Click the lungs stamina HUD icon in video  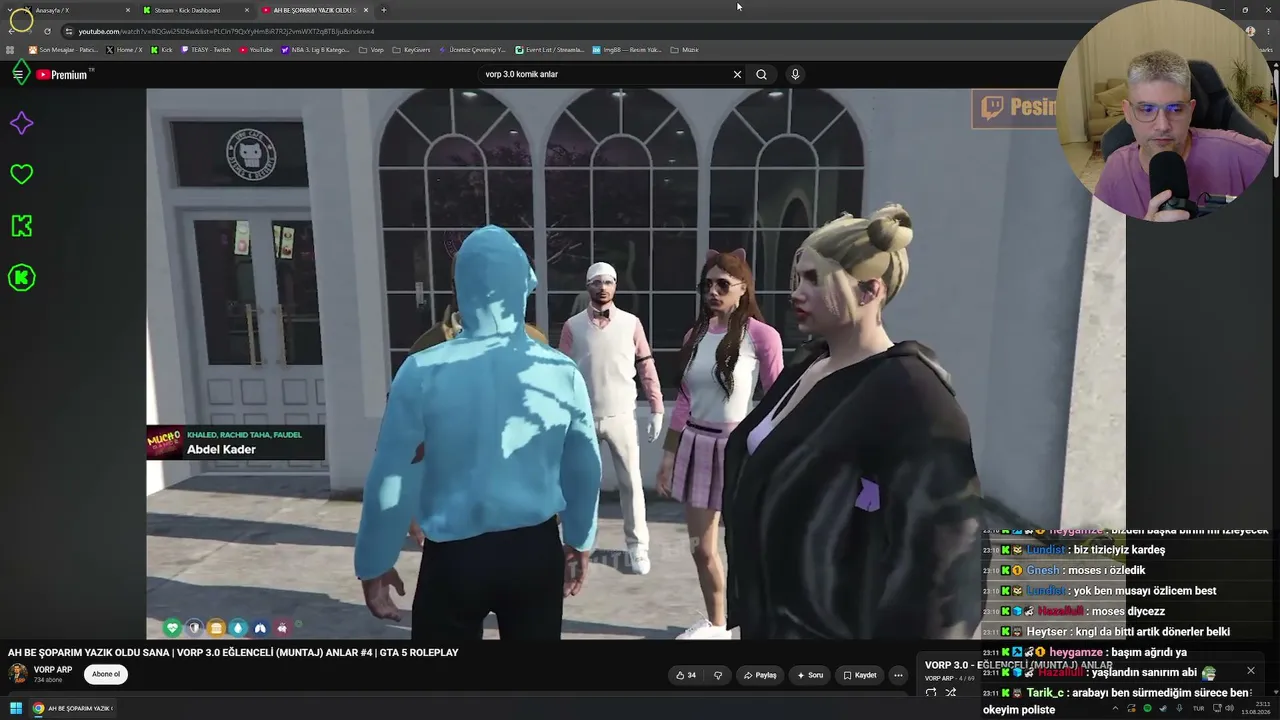pyautogui.click(x=260, y=627)
